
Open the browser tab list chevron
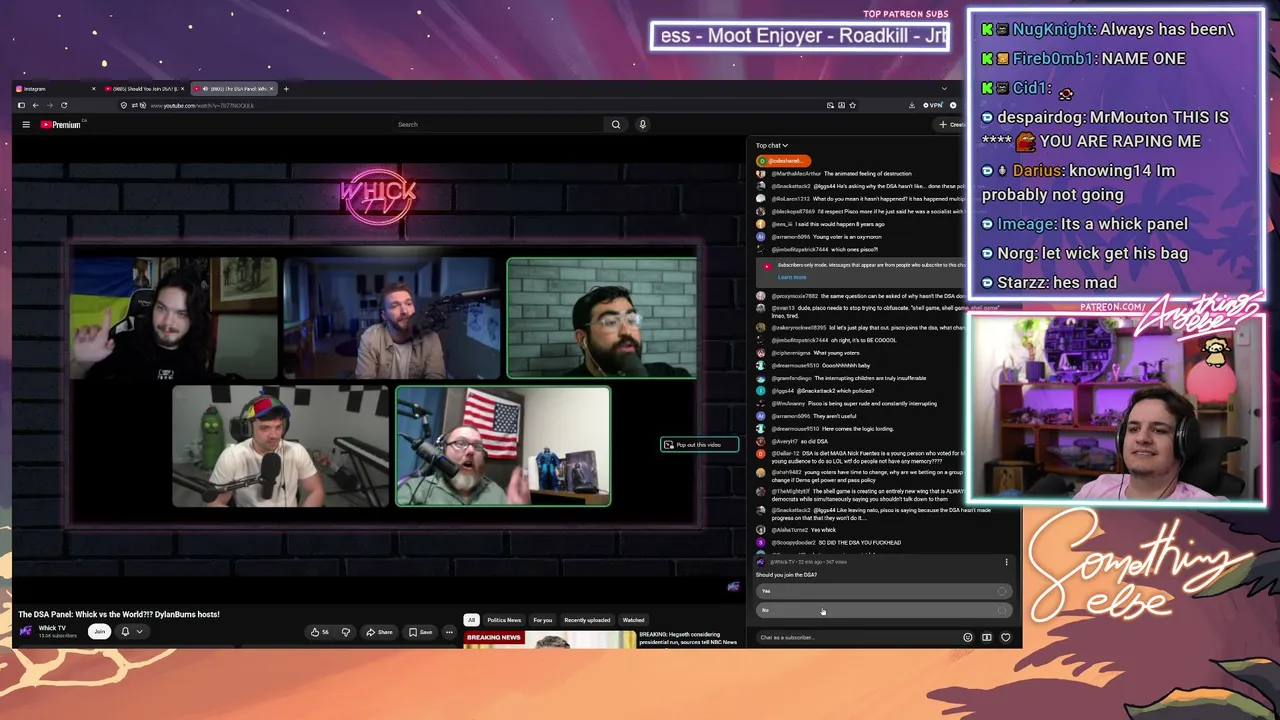(x=944, y=89)
